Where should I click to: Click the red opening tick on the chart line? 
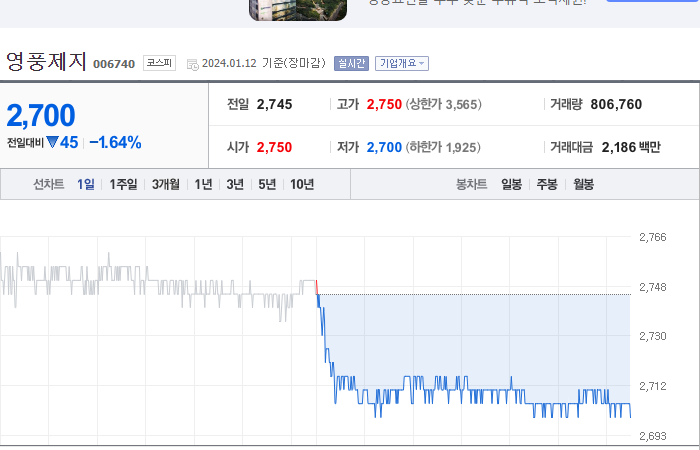(x=317, y=288)
